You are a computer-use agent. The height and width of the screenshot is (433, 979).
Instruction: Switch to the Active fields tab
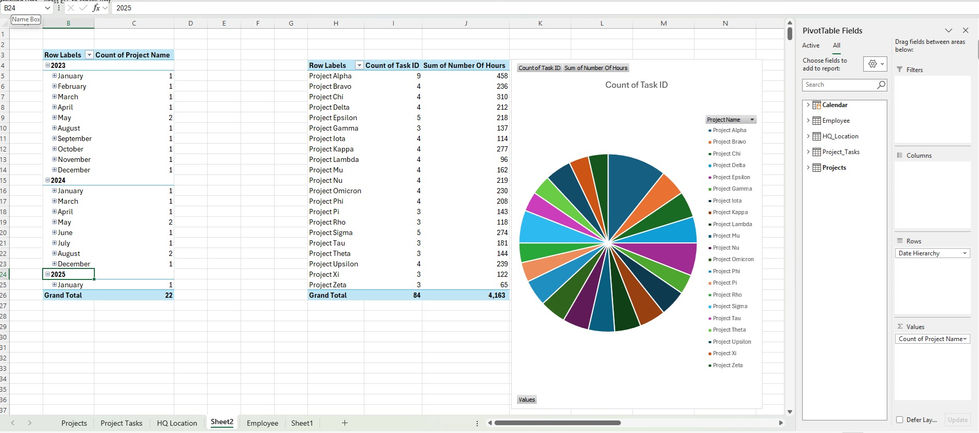coord(810,46)
